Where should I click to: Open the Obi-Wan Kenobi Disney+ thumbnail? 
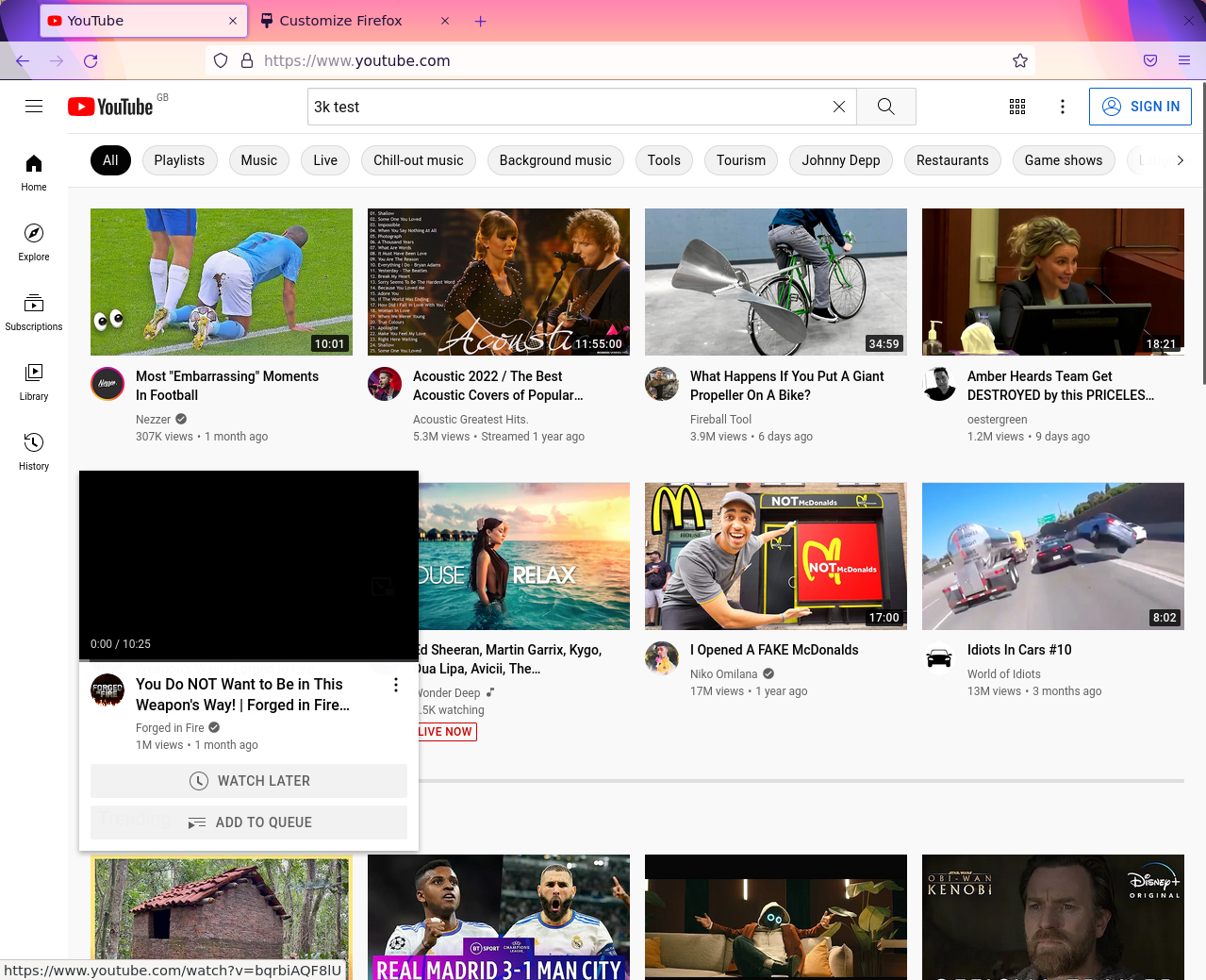pyautogui.click(x=1053, y=917)
